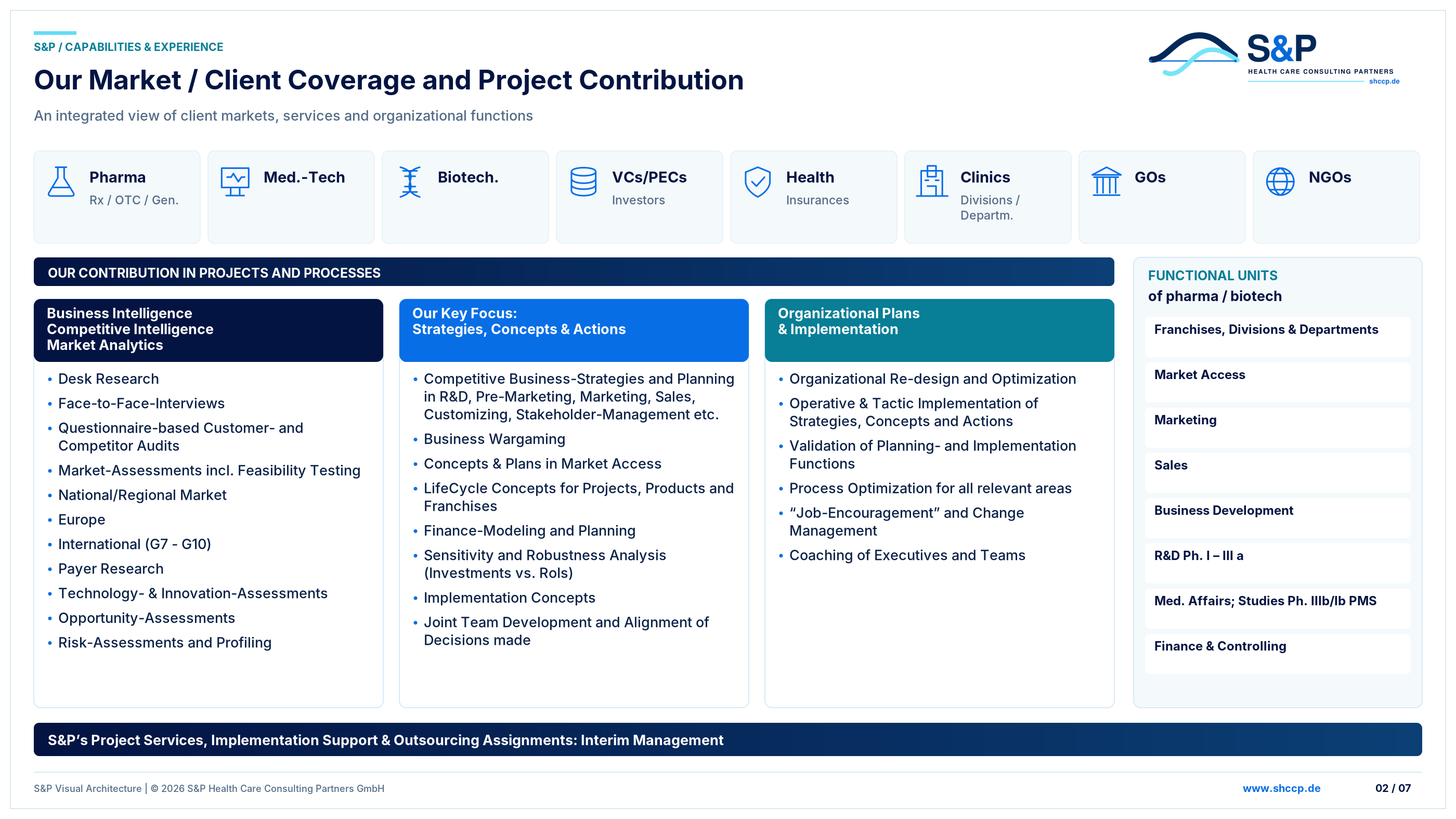This screenshot has width=1456, height=819.
Task: Click the Divisions / Departm. subtitle
Action: coord(990,207)
